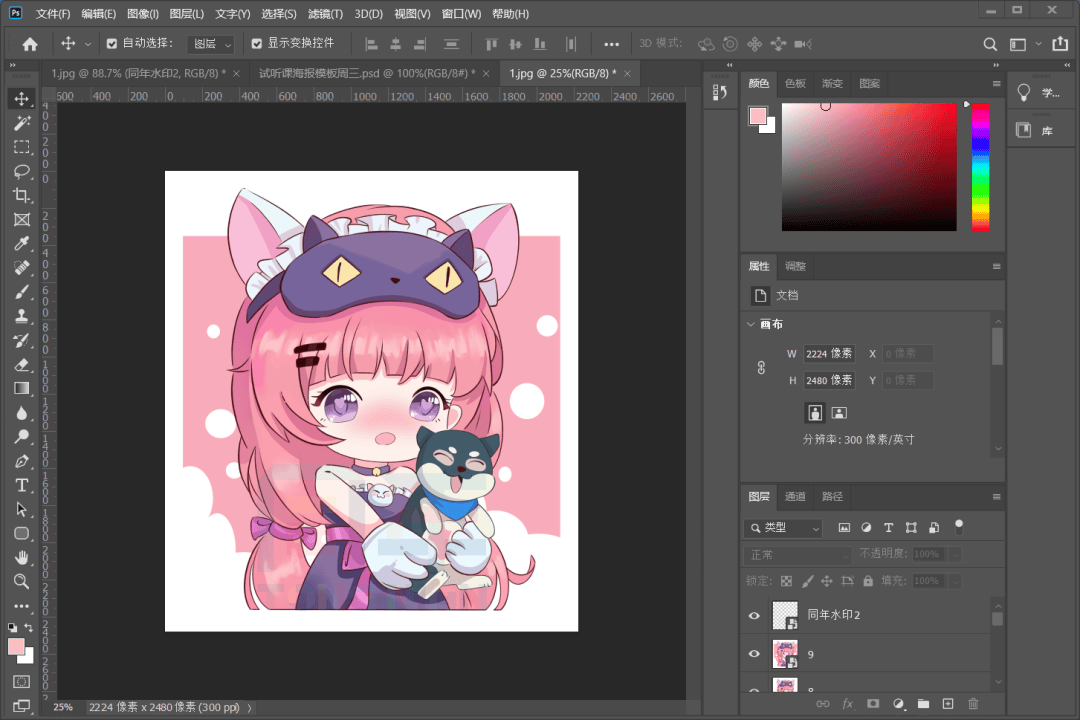The image size is (1080, 720).
Task: Open the Color panel options menu
Action: pyautogui.click(x=996, y=83)
